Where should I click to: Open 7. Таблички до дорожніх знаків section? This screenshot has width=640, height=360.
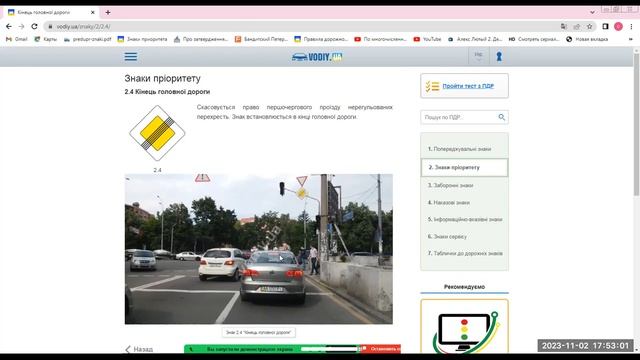coord(464,253)
